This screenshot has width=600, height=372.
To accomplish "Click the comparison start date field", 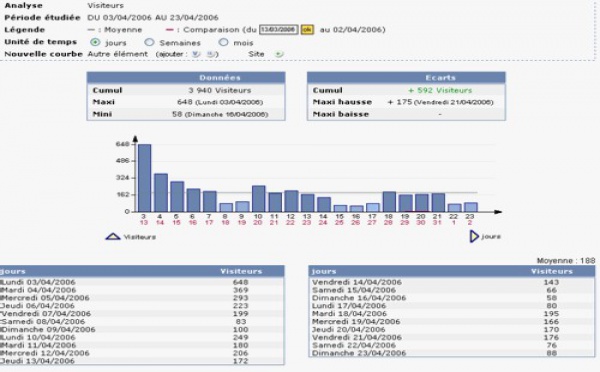I will click(279, 29).
